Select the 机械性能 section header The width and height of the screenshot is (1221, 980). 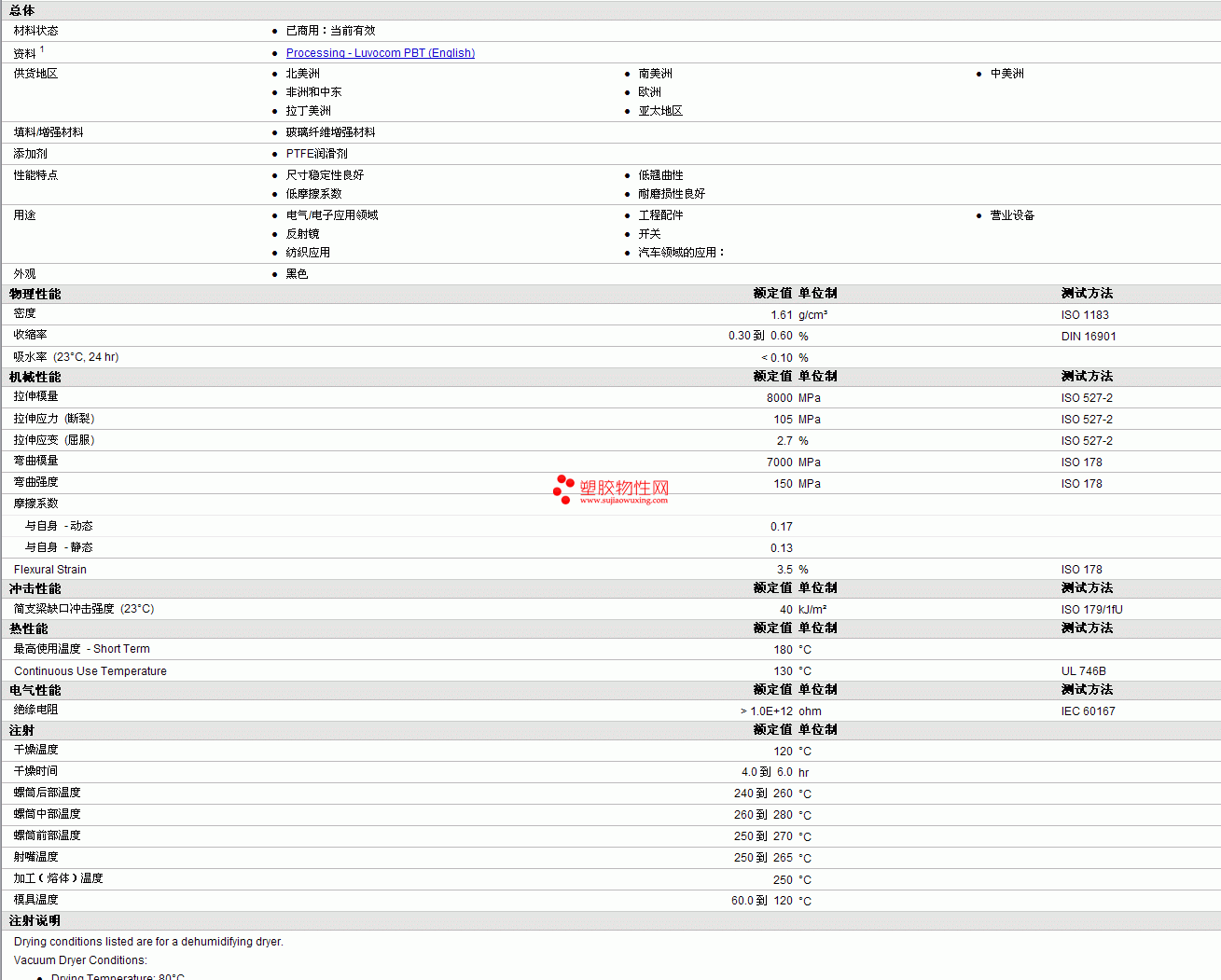pos(35,377)
